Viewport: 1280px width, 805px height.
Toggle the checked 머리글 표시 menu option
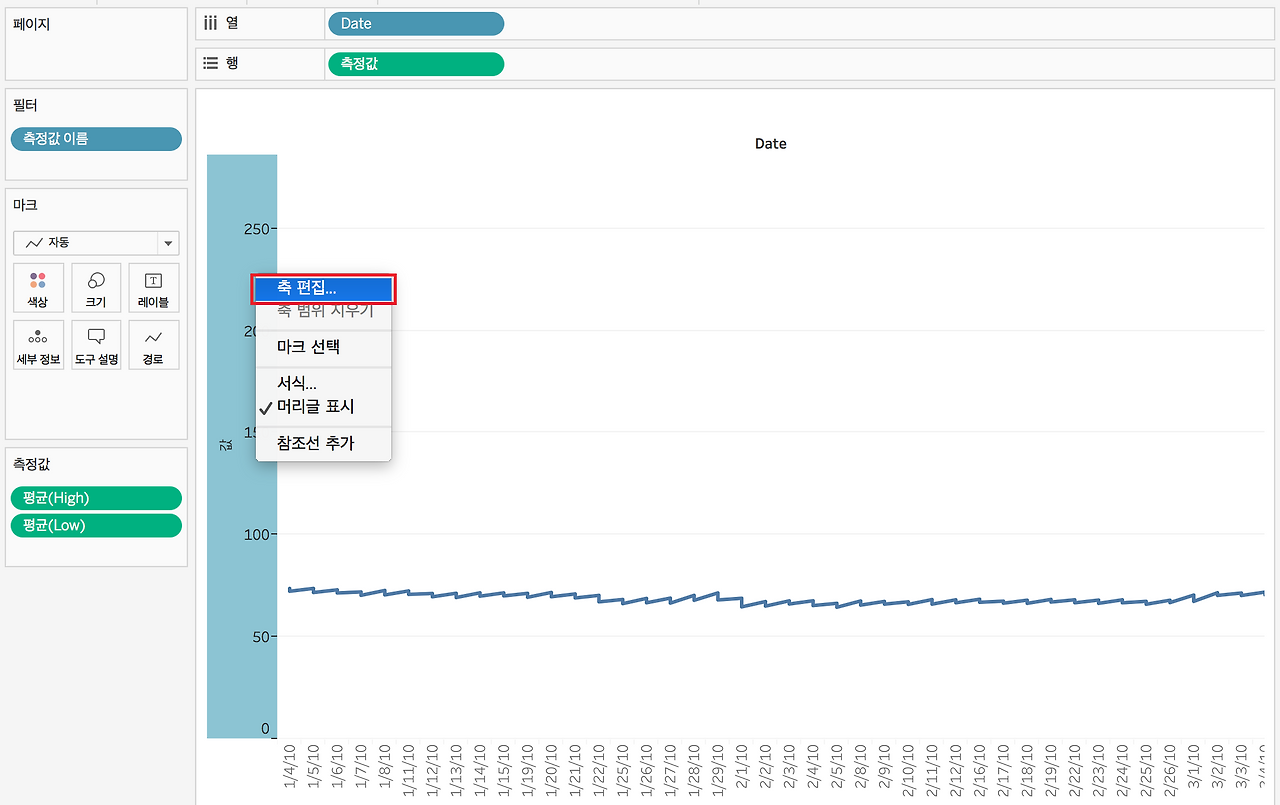[x=324, y=407]
